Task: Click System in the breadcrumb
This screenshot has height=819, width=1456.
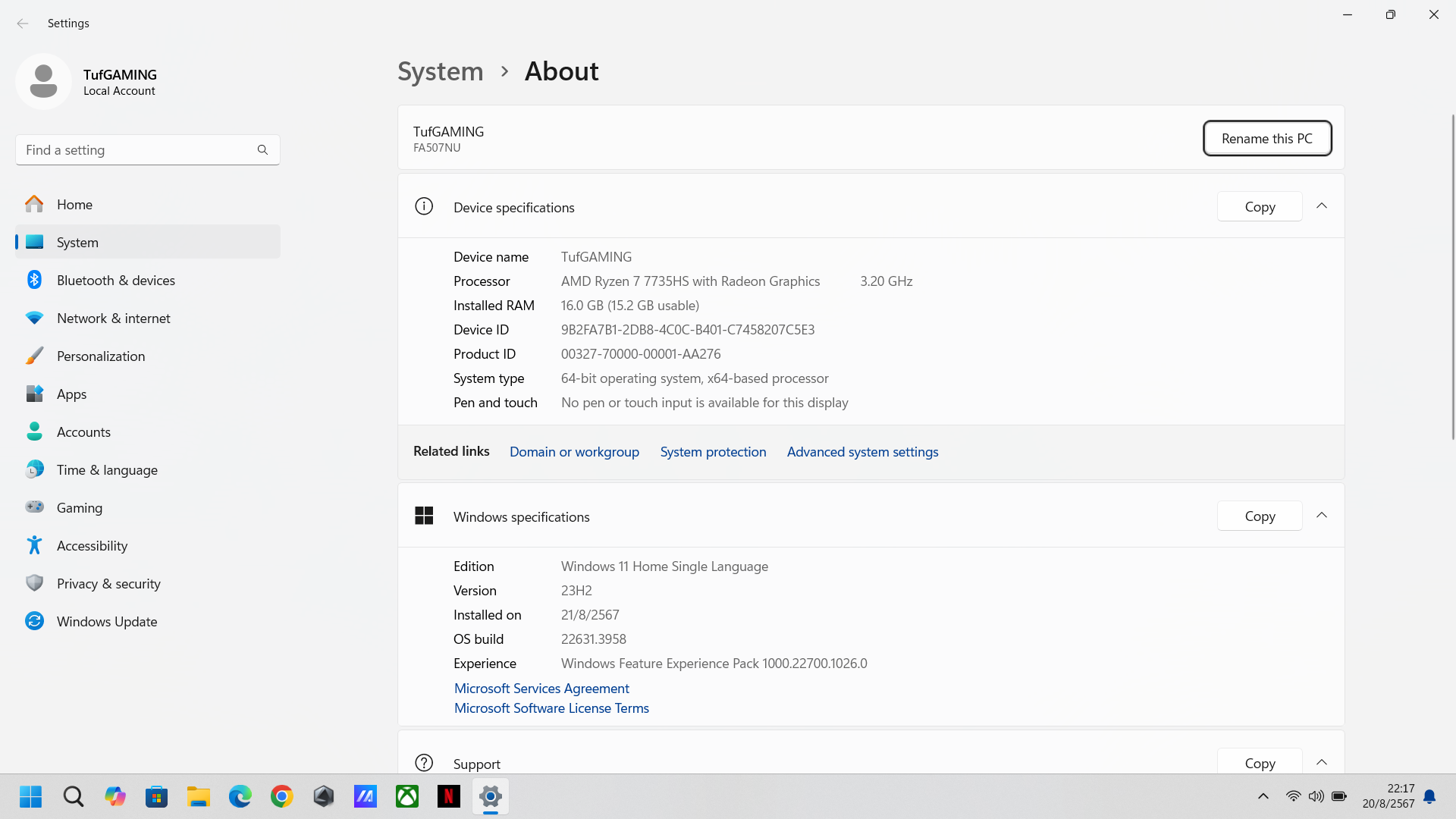Action: click(441, 71)
